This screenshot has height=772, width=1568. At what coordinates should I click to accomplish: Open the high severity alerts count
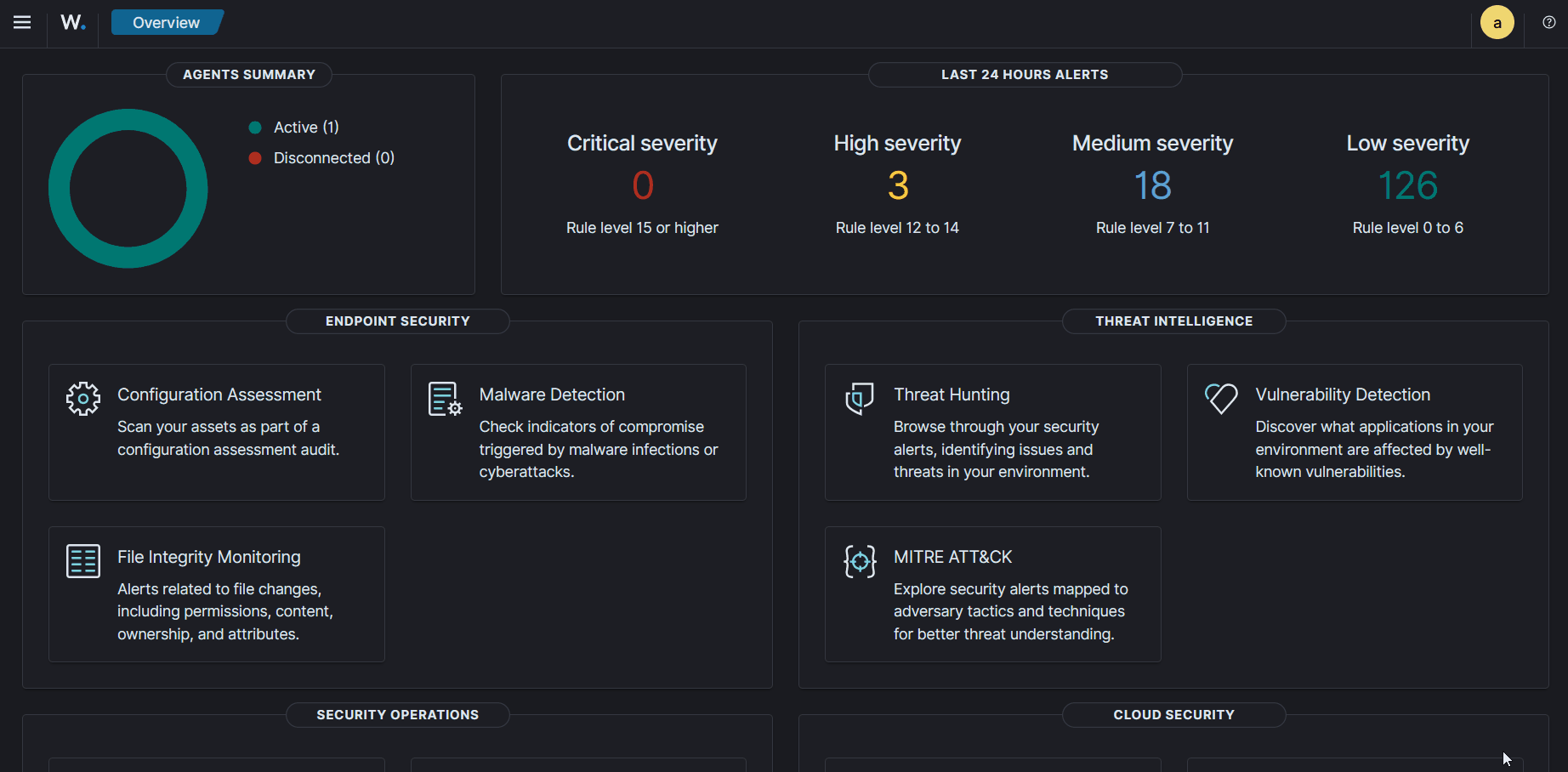[898, 185]
